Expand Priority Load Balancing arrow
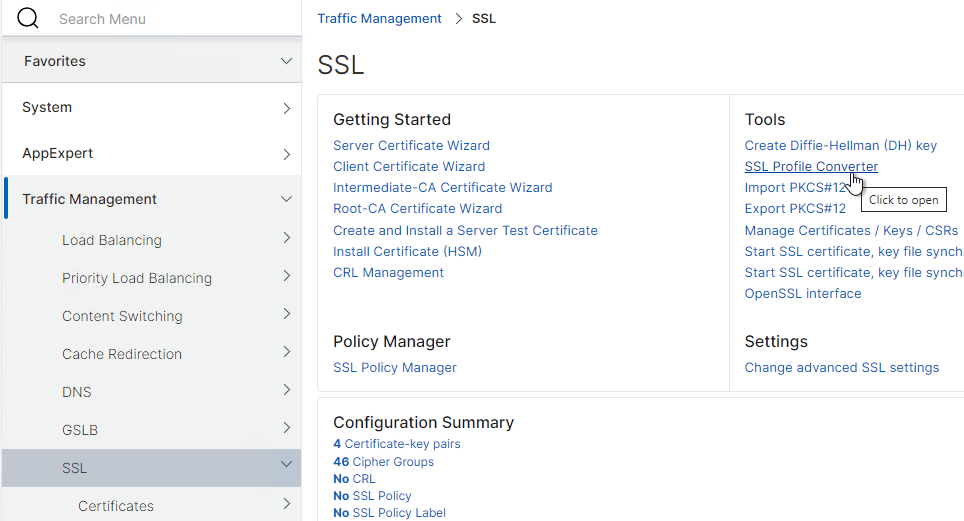Screen dimensions: 964x521 click(x=286, y=276)
